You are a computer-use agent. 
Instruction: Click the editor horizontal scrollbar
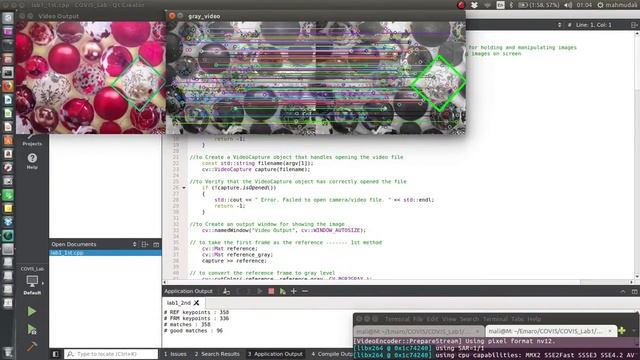[398, 282]
